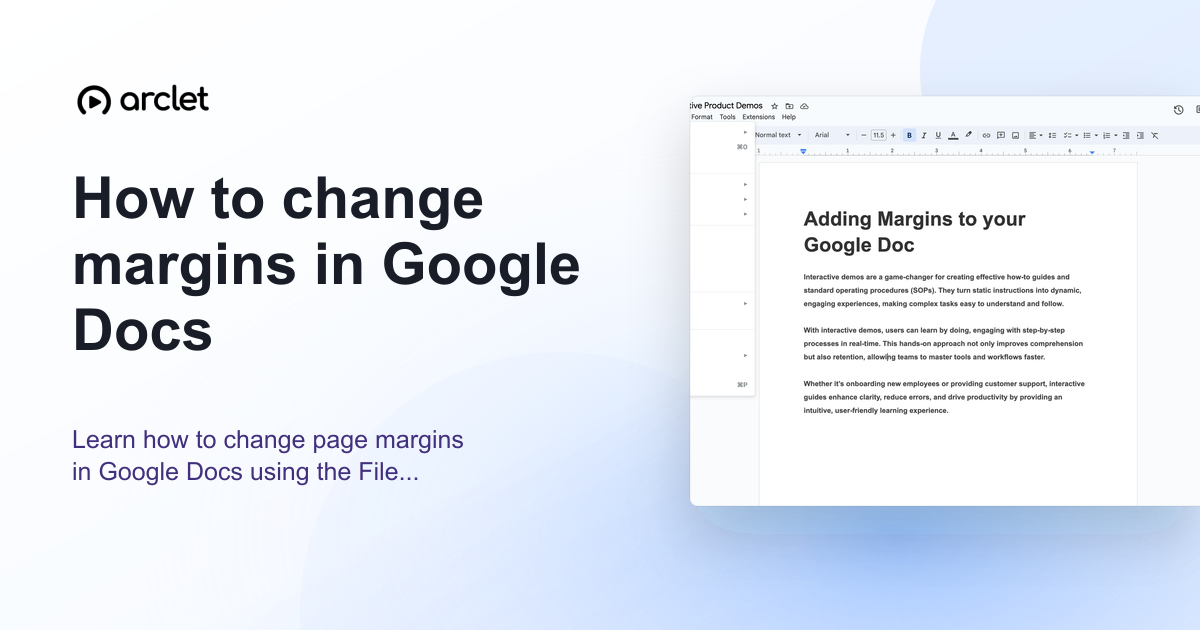Open the highlight color pen tool
Viewport: 1200px width, 630px height.
coord(968,135)
